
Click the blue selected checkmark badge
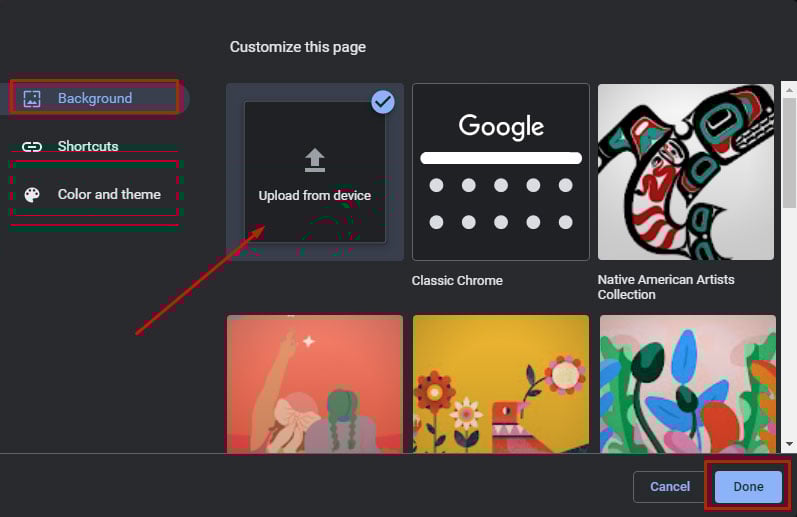point(383,102)
